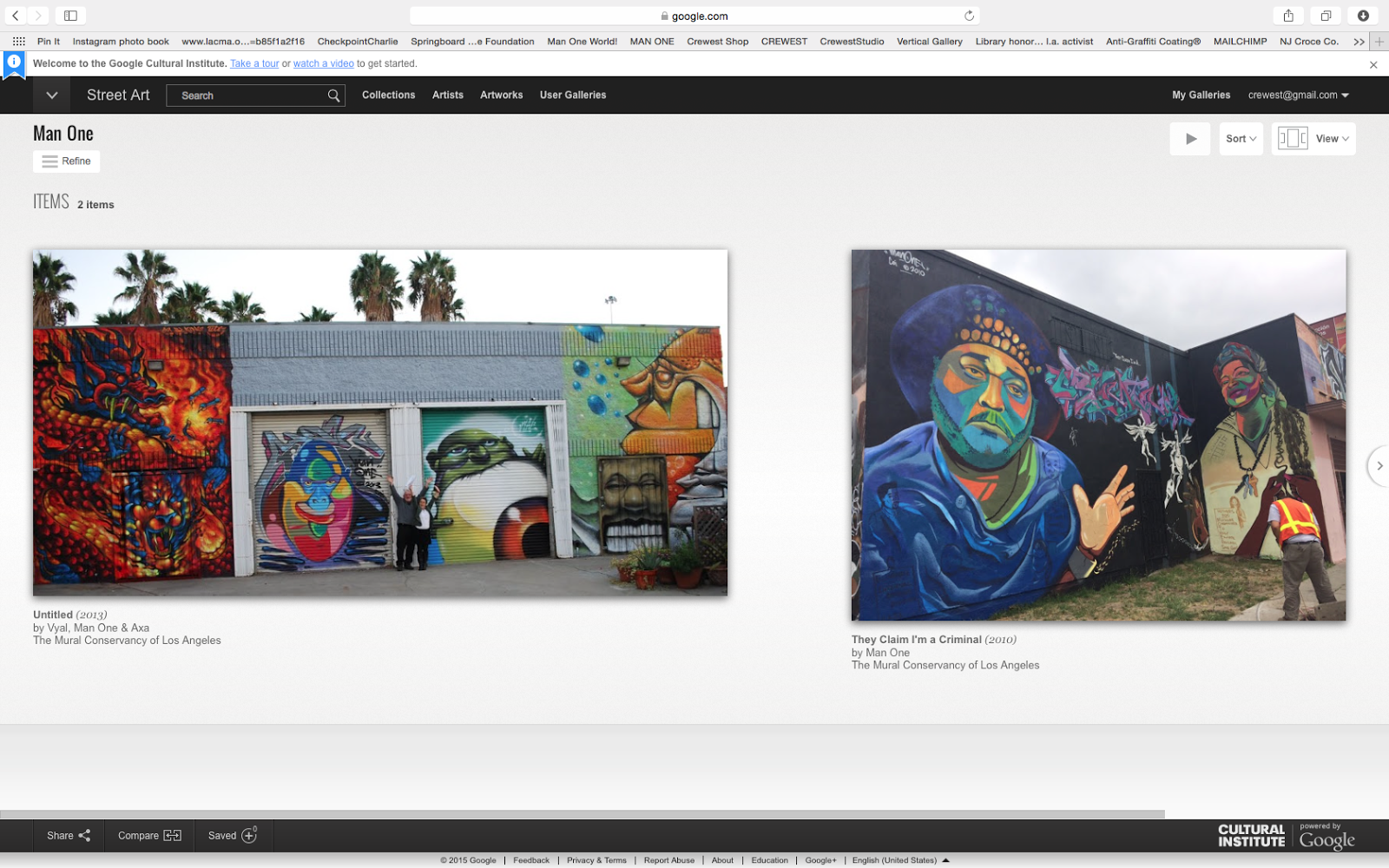Open a new tab with plus icon
This screenshot has width=1389, height=868.
pos(1379,42)
